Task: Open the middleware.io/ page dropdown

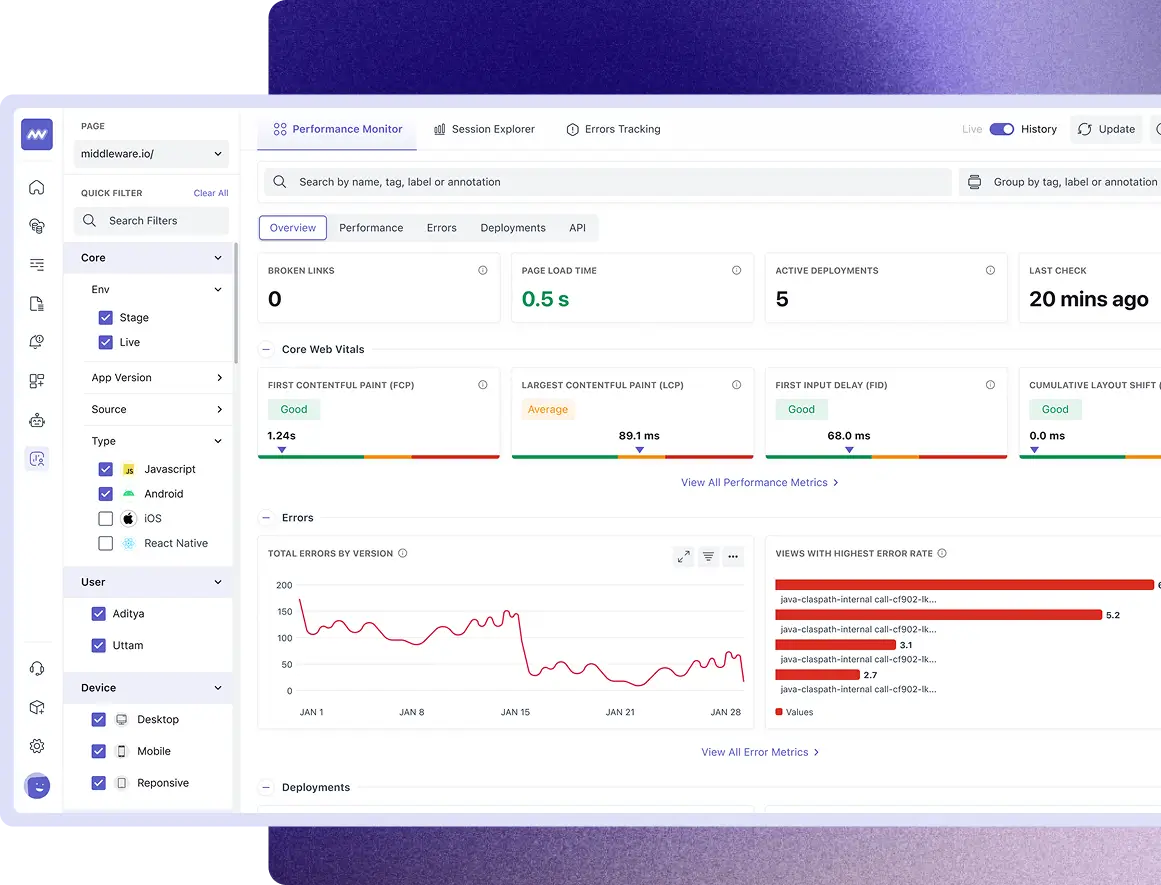Action: tap(152, 154)
